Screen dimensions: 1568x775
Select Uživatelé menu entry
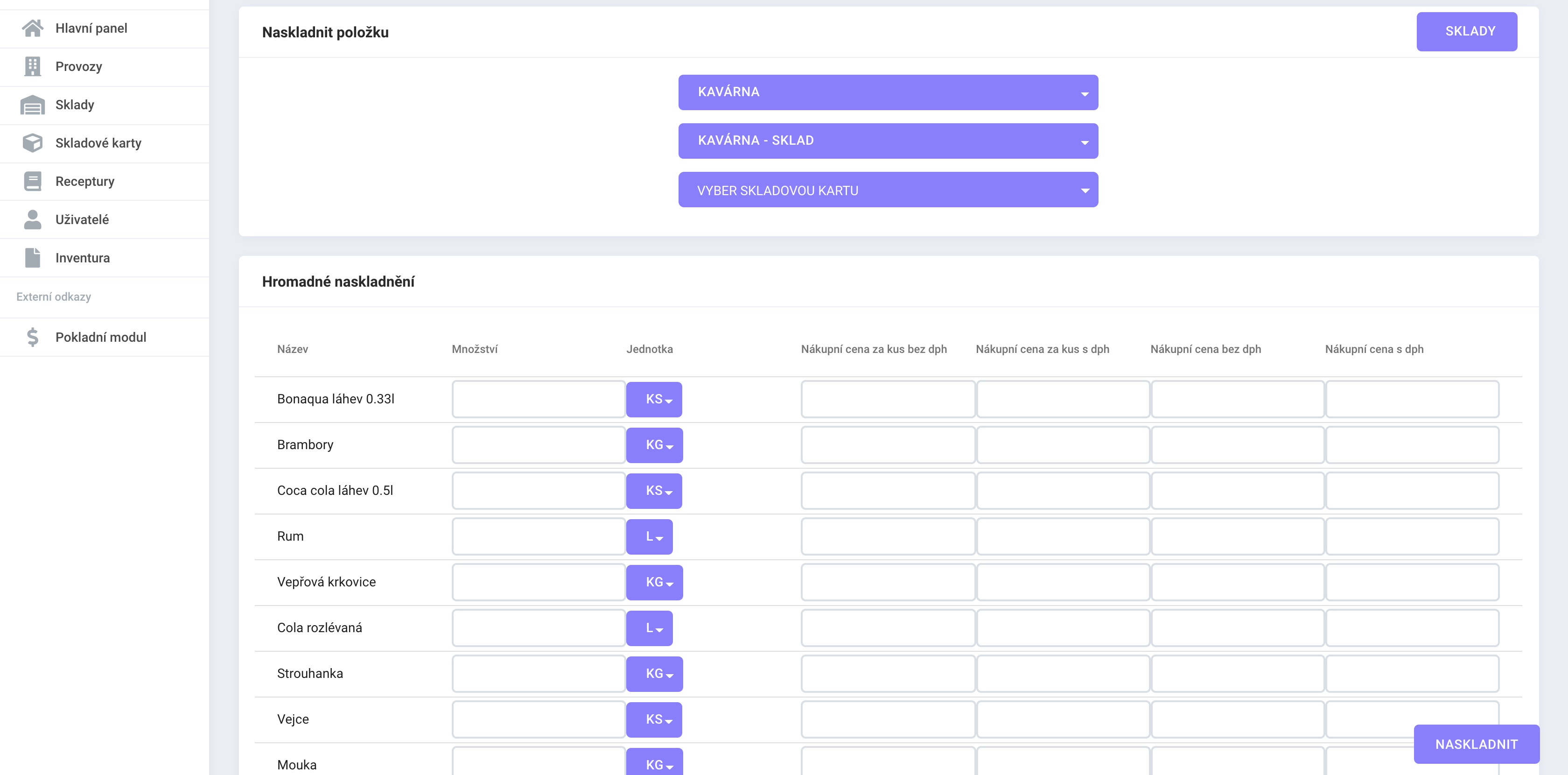[x=105, y=220]
